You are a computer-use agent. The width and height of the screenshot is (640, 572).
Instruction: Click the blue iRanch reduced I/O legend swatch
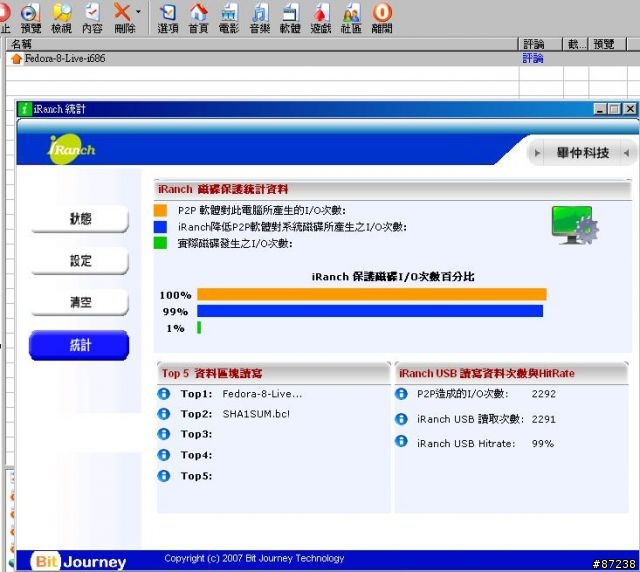tap(160, 227)
